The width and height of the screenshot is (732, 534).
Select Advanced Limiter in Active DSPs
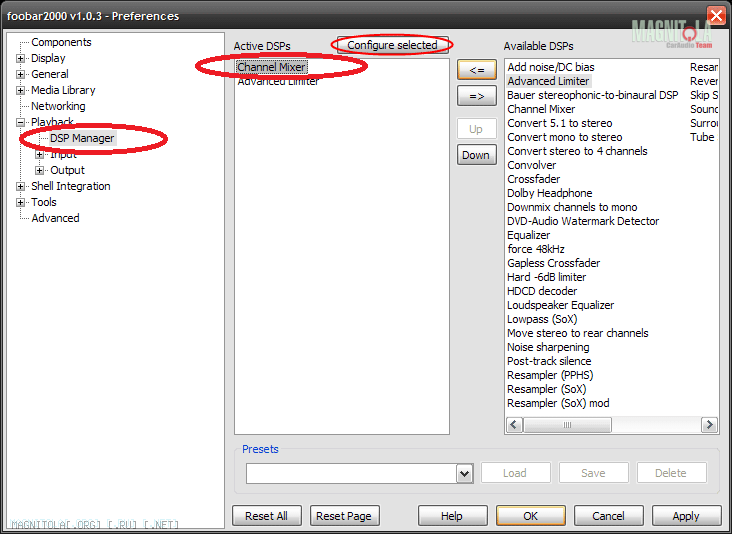point(278,81)
